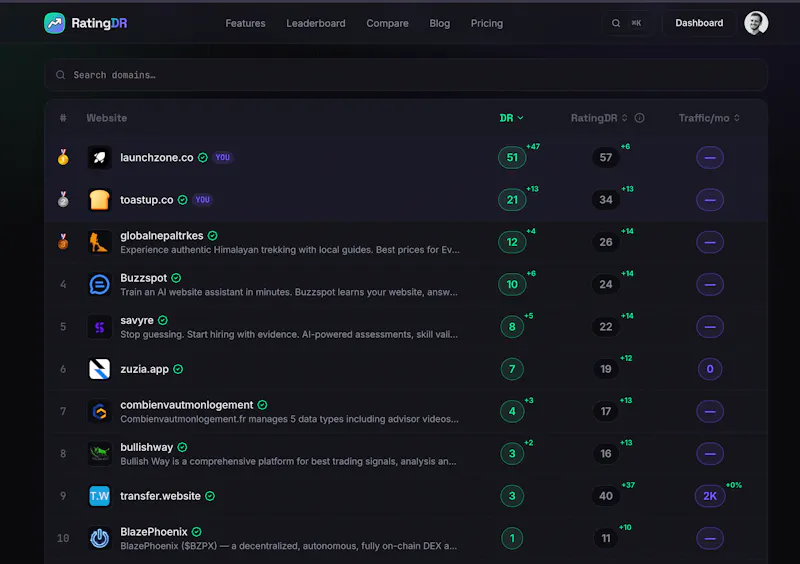Screen dimensions: 800x564
Task: Click the zuzia.app favicon
Action: point(99,369)
